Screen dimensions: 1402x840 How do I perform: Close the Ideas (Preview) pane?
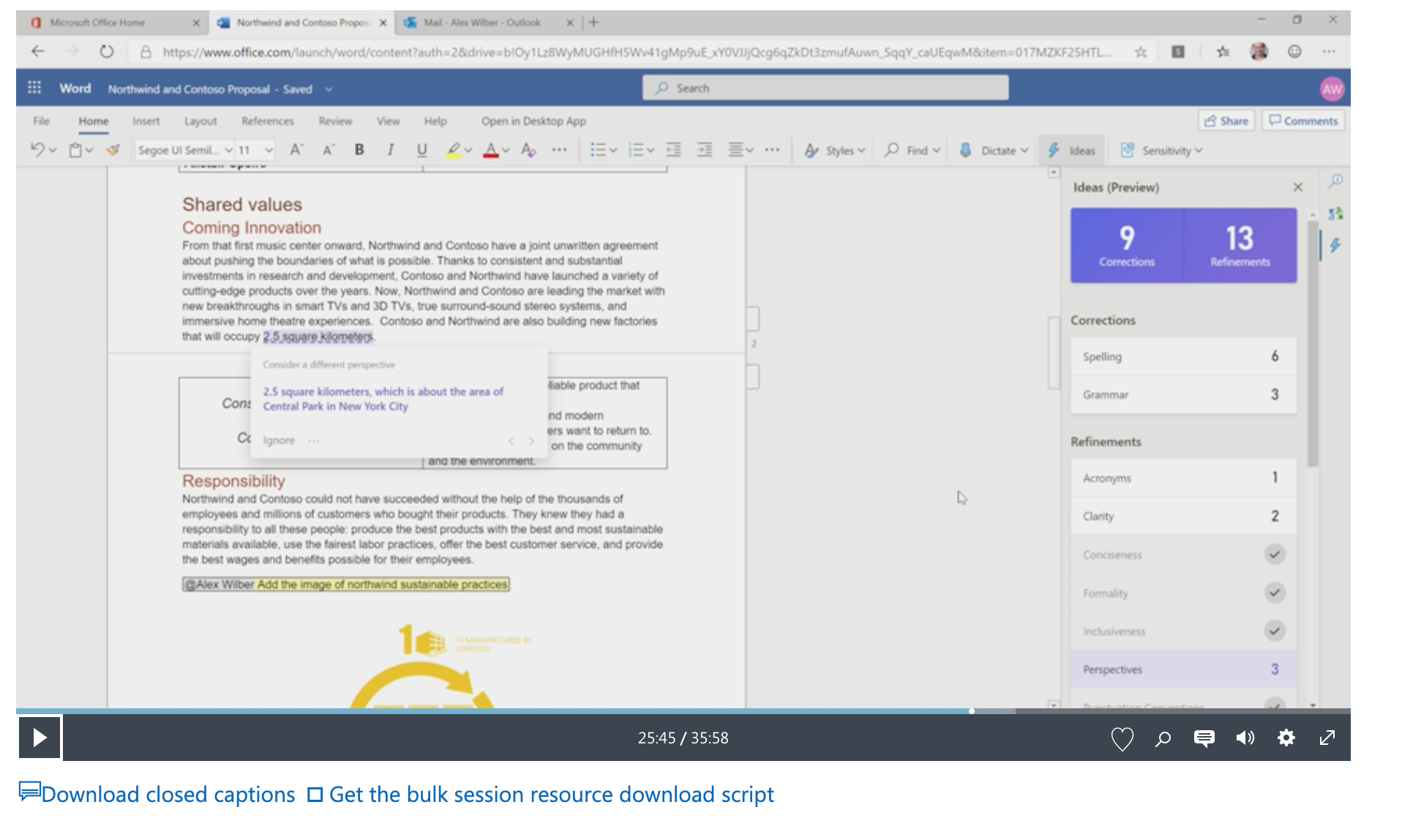click(x=1297, y=187)
